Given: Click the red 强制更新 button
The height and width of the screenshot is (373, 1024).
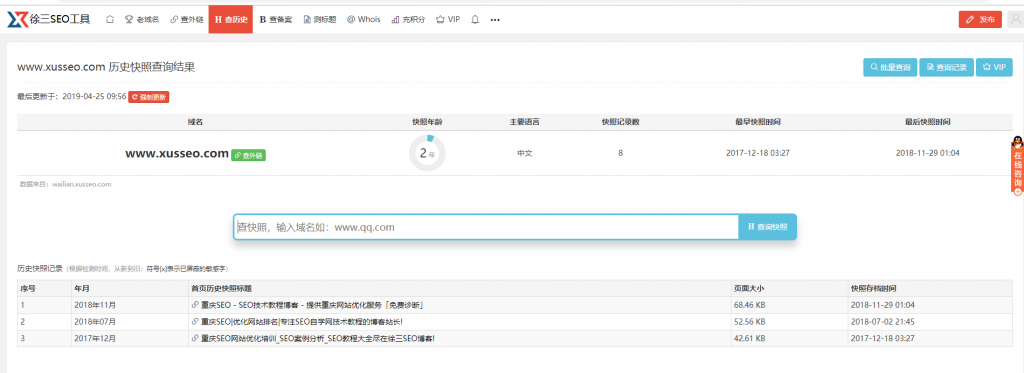Looking at the screenshot, I should (149, 97).
